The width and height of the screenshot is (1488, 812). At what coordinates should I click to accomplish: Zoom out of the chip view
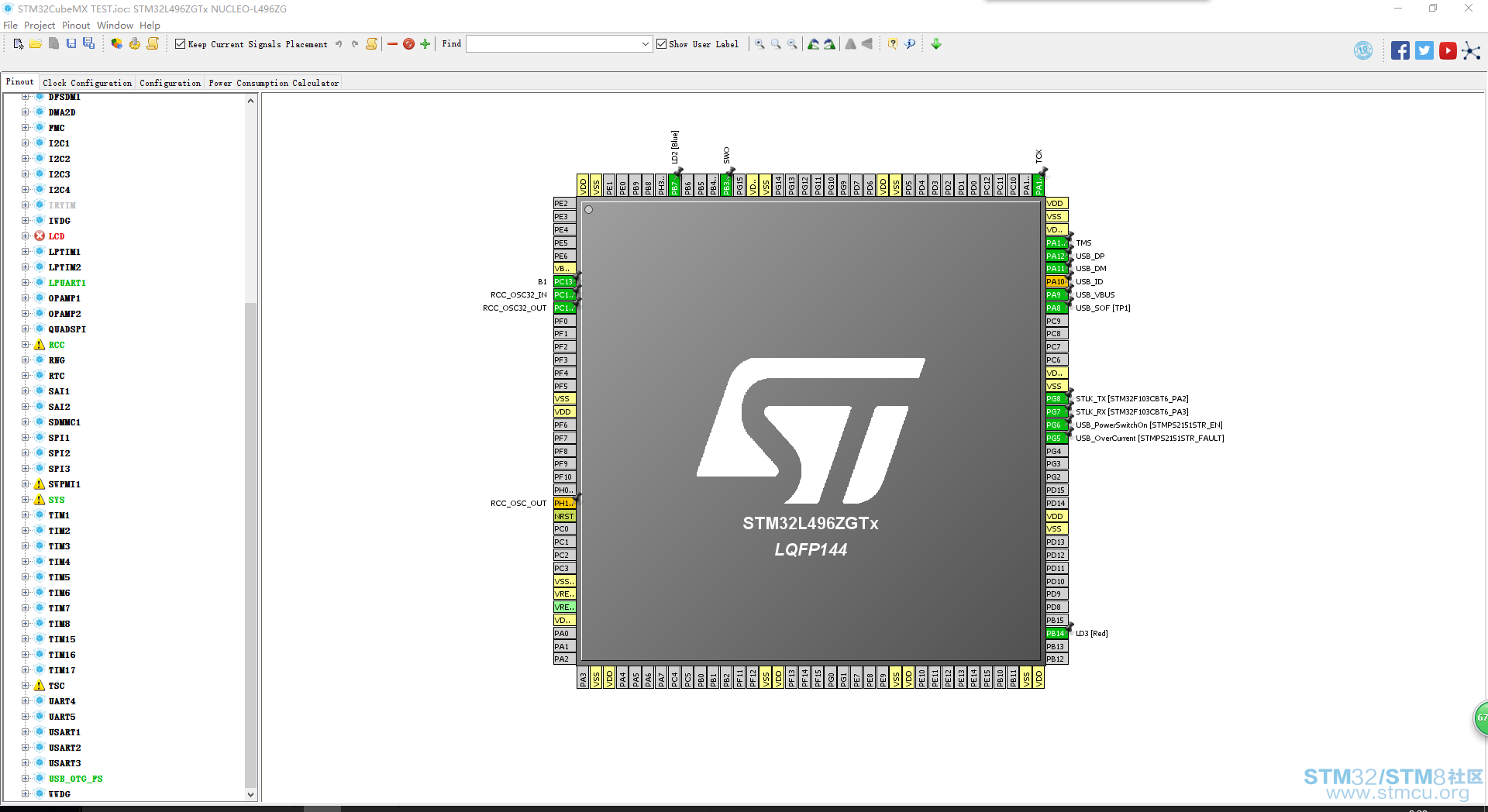(x=792, y=44)
